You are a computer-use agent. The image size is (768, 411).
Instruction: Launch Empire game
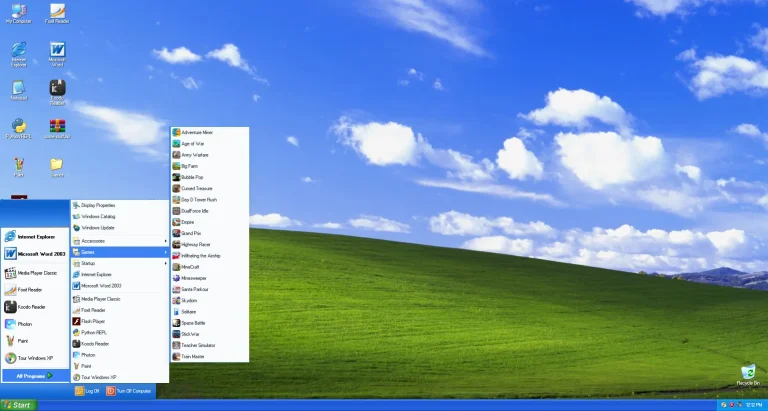point(210,222)
